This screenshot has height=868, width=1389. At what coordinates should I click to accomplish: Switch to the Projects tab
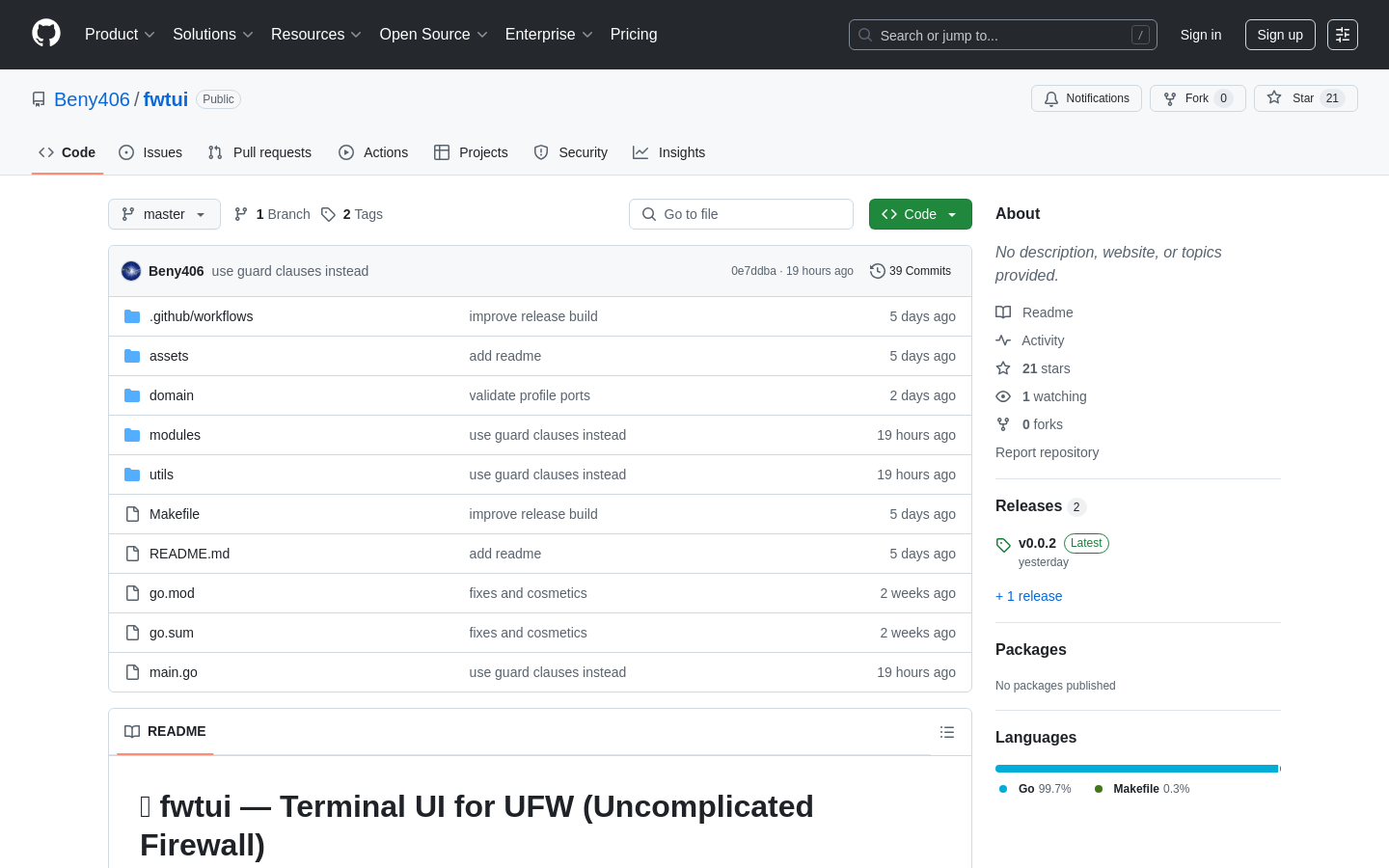(471, 152)
